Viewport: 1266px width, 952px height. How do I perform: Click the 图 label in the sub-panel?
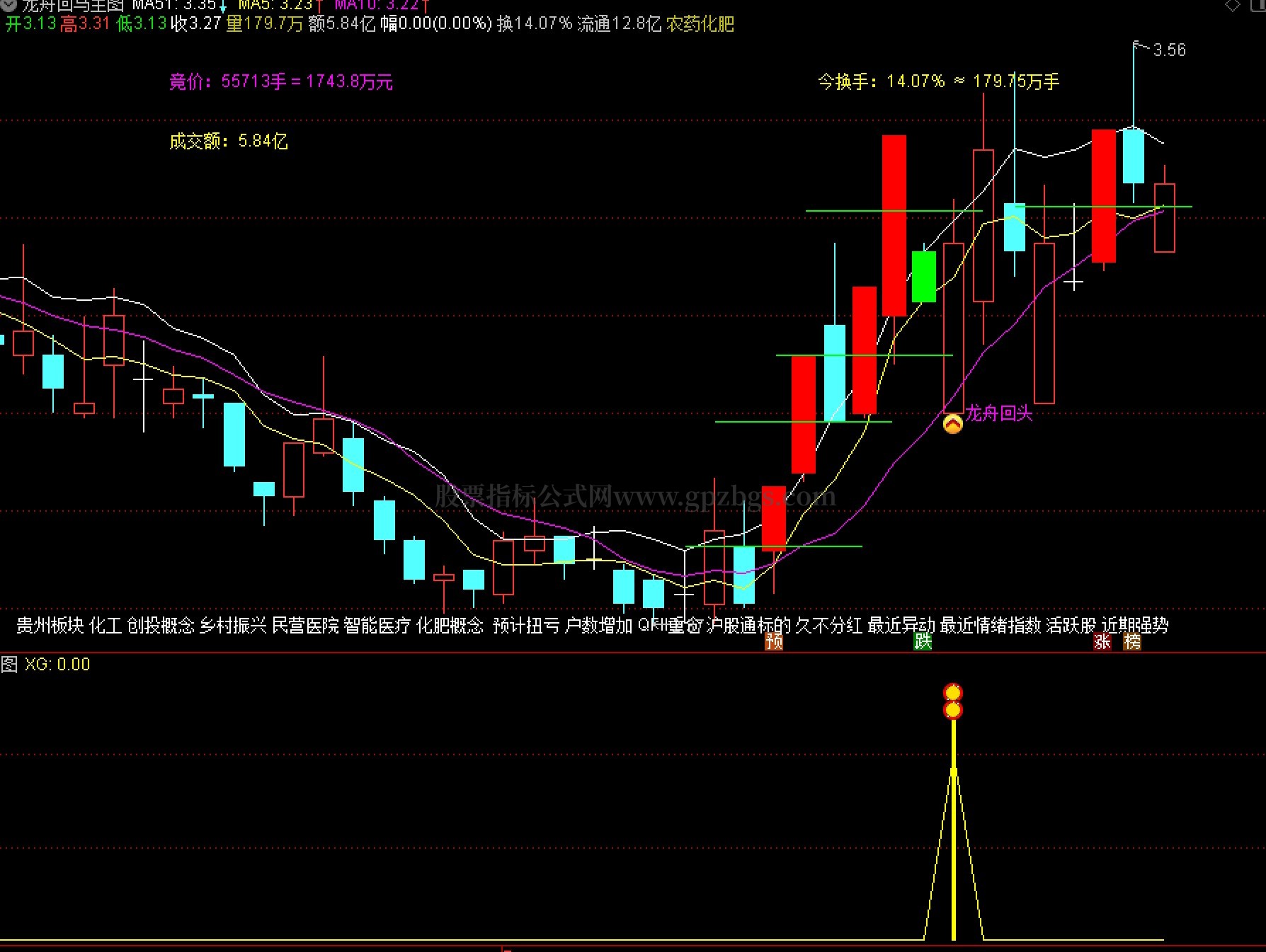[9, 665]
